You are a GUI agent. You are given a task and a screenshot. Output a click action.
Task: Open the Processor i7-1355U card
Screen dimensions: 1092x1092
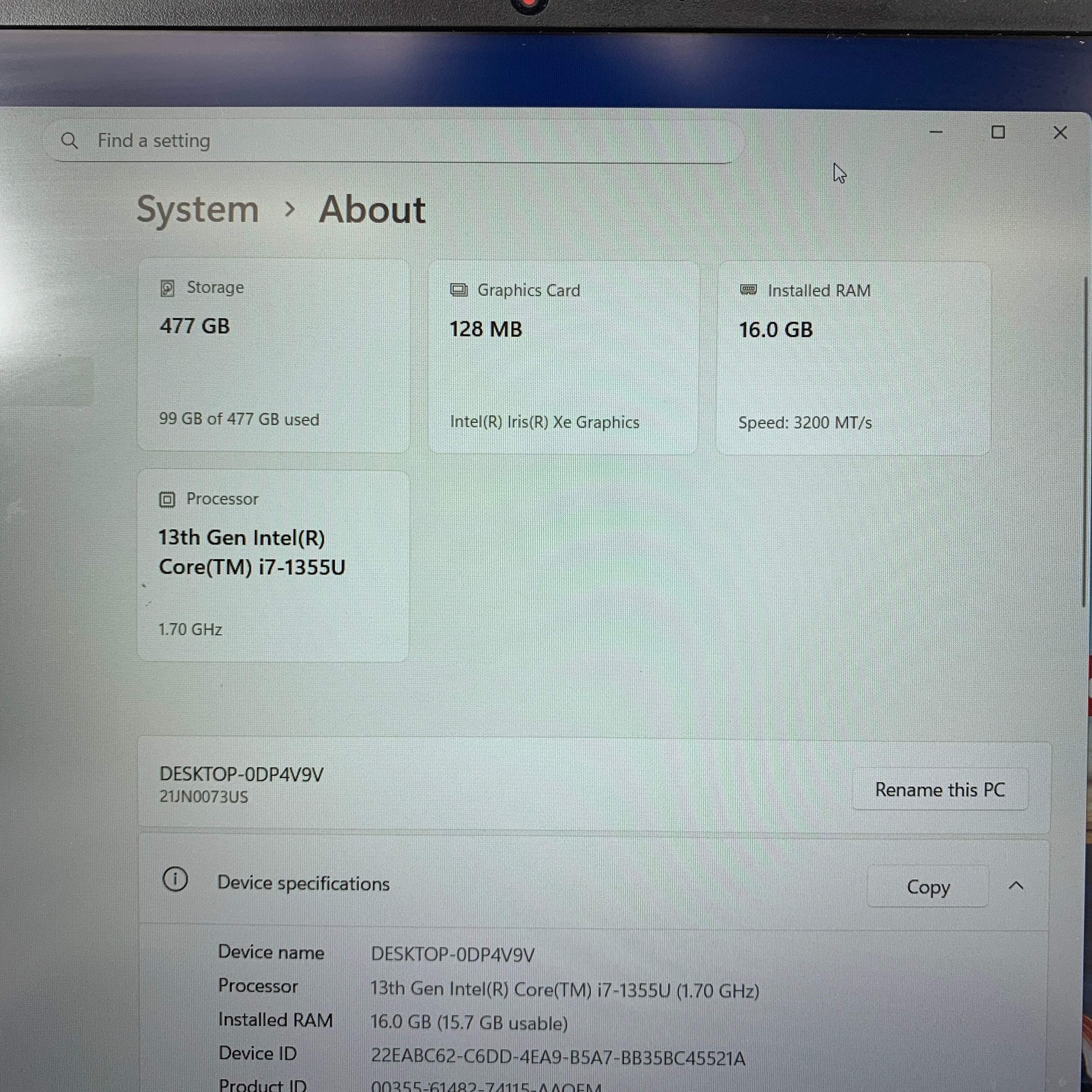click(273, 566)
